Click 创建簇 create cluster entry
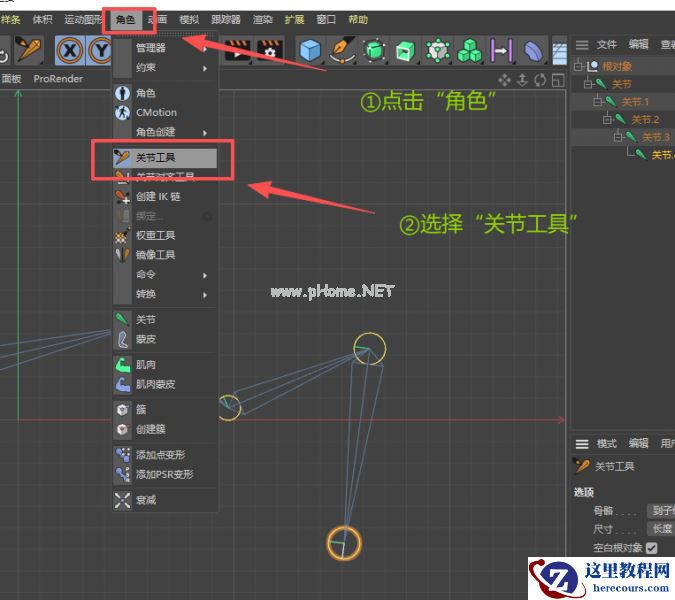Image resolution: width=675 pixels, height=600 pixels. [x=165, y=429]
